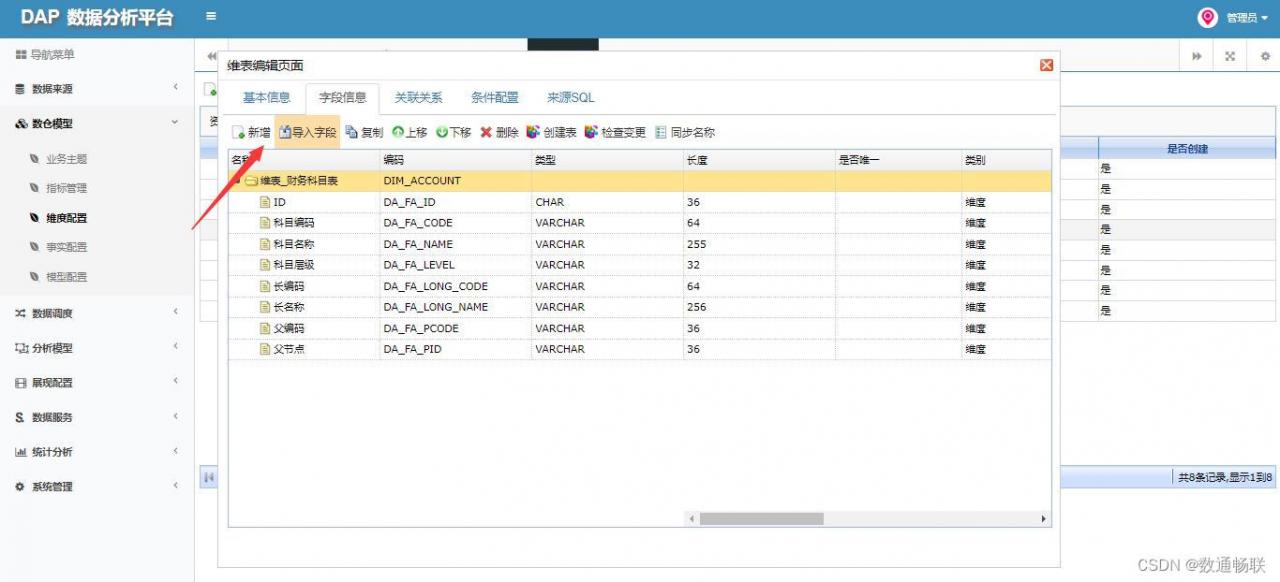Click the fullscreen expand icon
Viewport: 1280px width, 582px height.
[x=1230, y=57]
